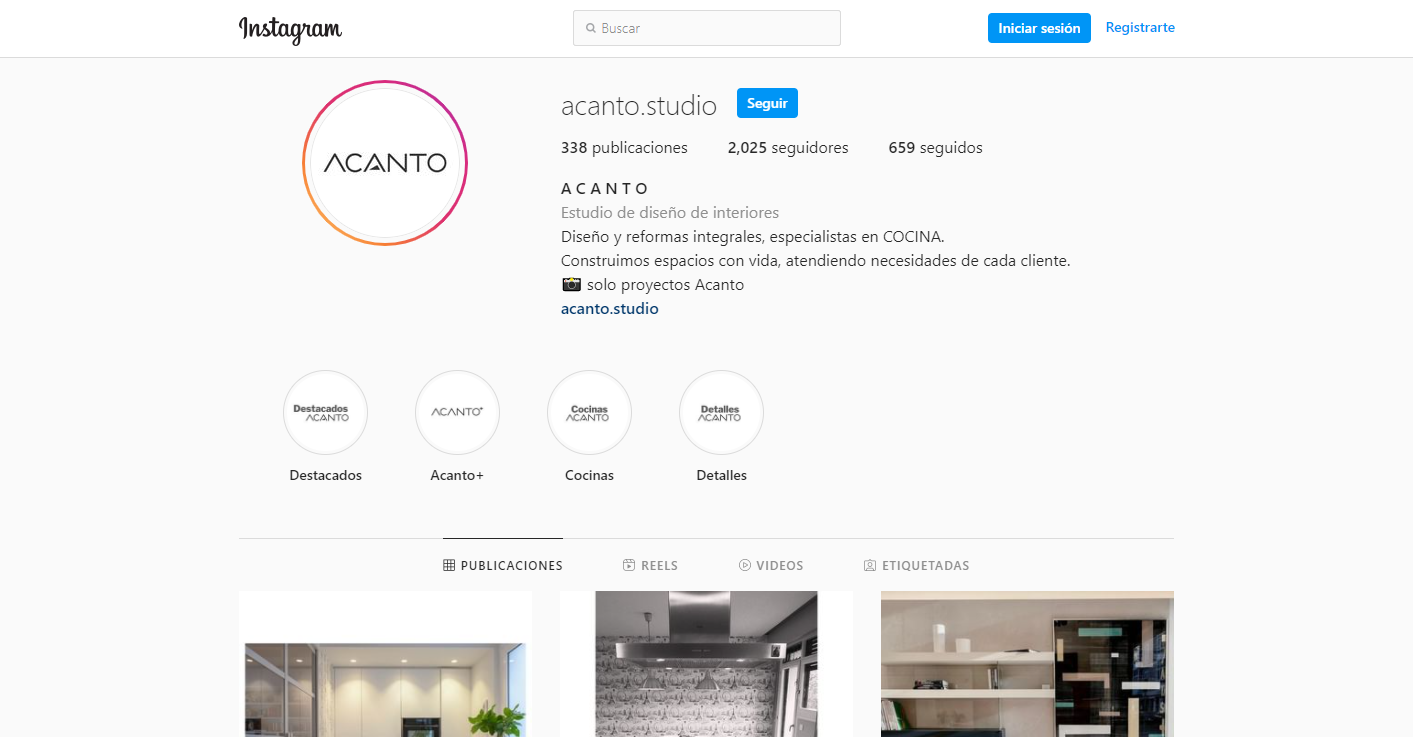This screenshot has height=737, width=1413.
Task: View the 659 seguidos list
Action: coord(935,147)
